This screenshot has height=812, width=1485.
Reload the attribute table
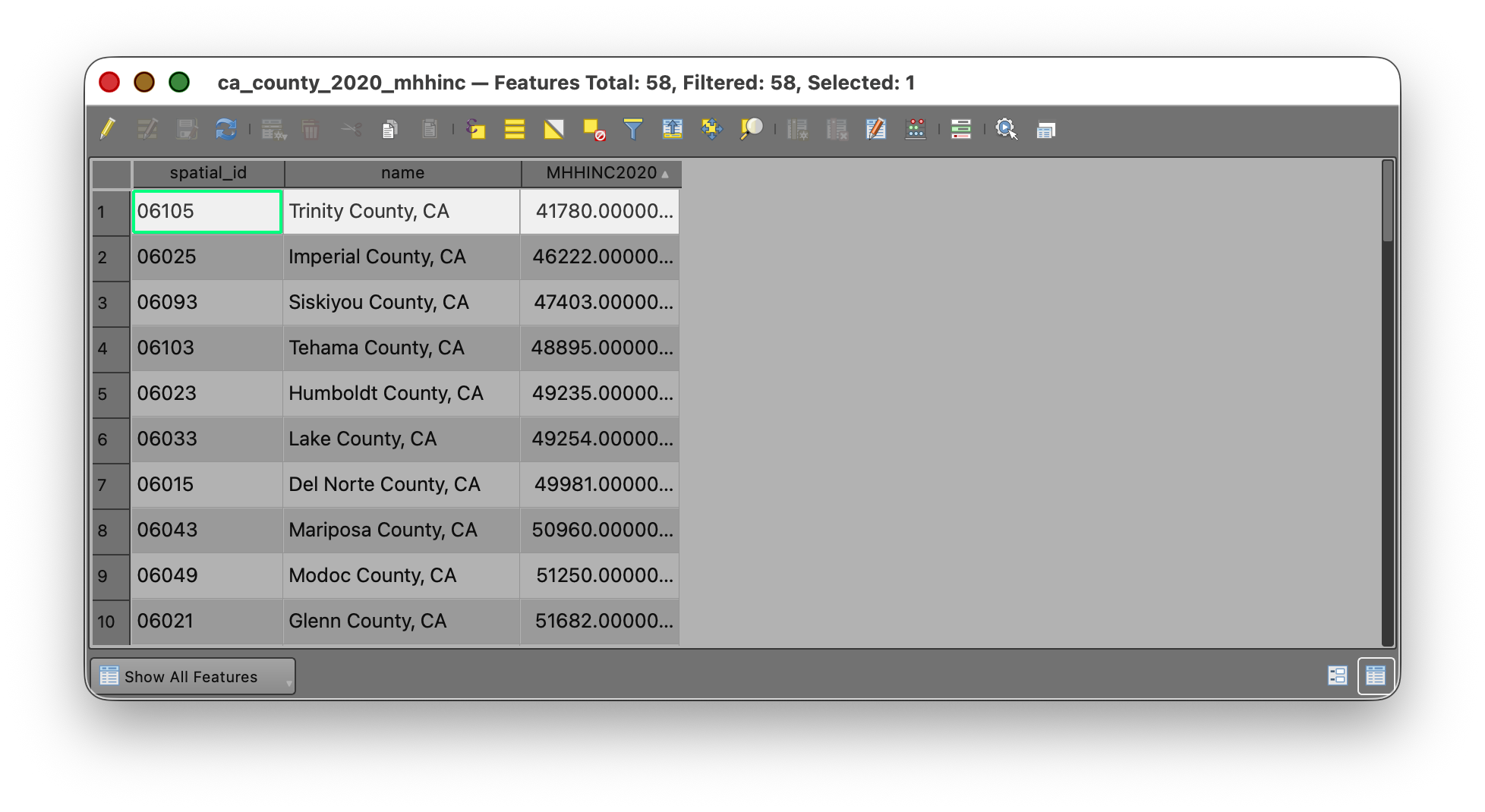pos(225,129)
